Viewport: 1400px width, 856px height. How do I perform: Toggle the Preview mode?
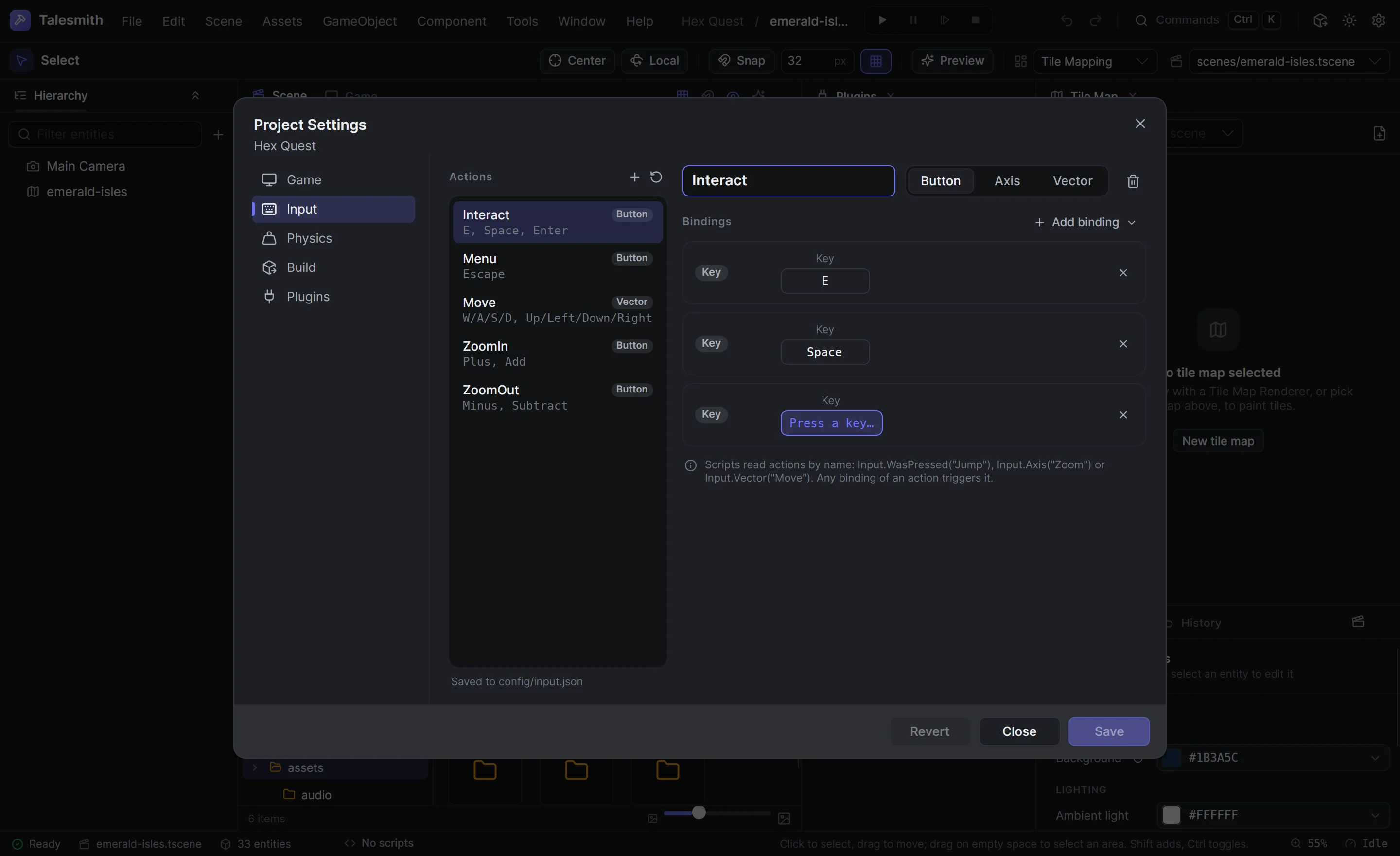(952, 61)
